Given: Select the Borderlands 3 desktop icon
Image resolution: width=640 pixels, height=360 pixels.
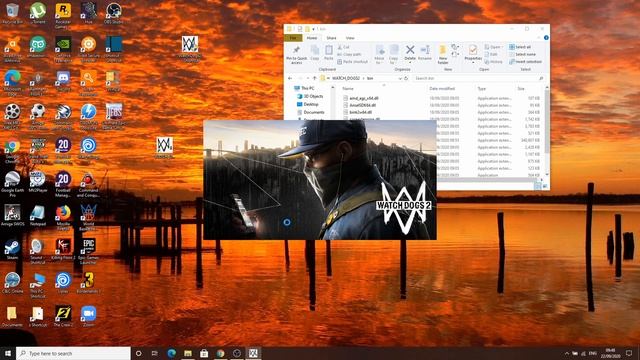Looking at the screenshot, I should (x=88, y=283).
